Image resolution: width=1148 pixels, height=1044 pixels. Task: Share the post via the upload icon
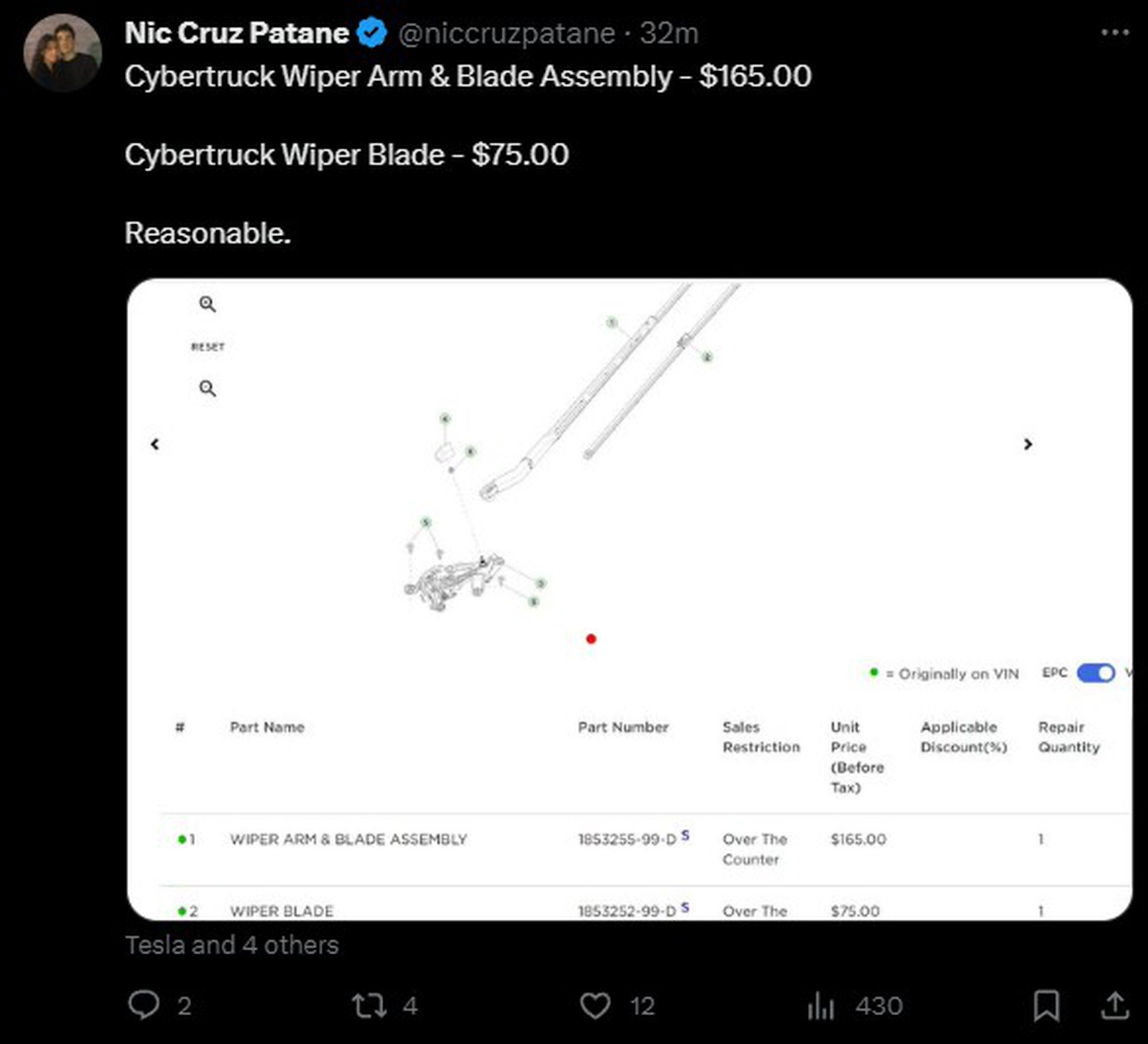pyautogui.click(x=1116, y=1005)
